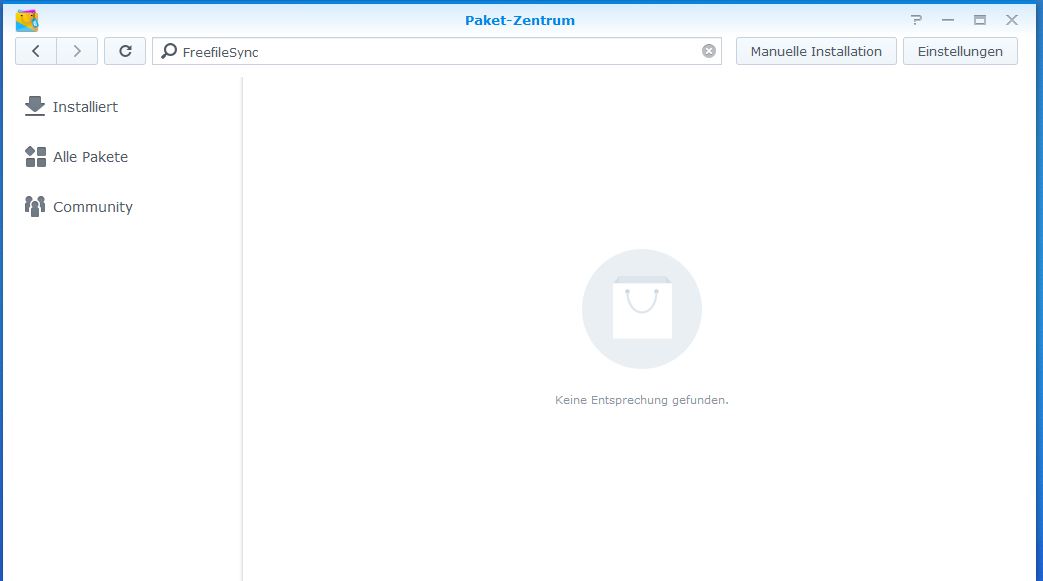Open the Alle Pakete section
Image resolution: width=1043 pixels, height=581 pixels.
[x=90, y=157]
